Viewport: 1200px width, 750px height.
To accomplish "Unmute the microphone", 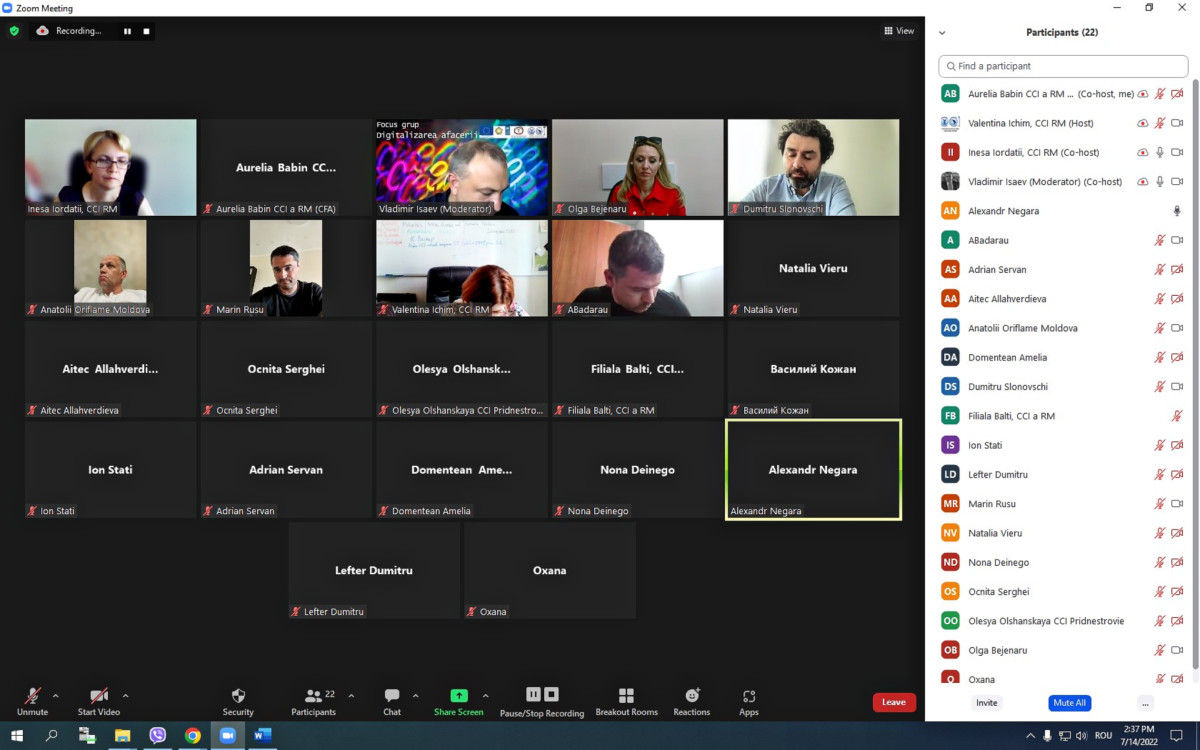I will [32, 700].
